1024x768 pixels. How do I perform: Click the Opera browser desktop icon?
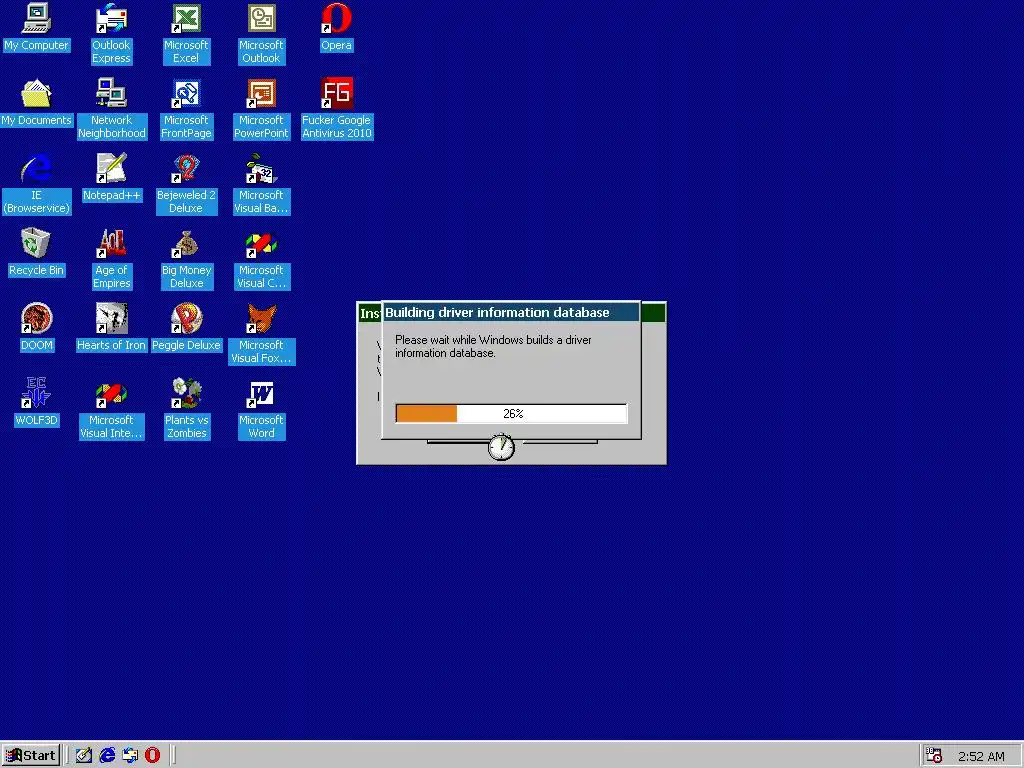[336, 27]
